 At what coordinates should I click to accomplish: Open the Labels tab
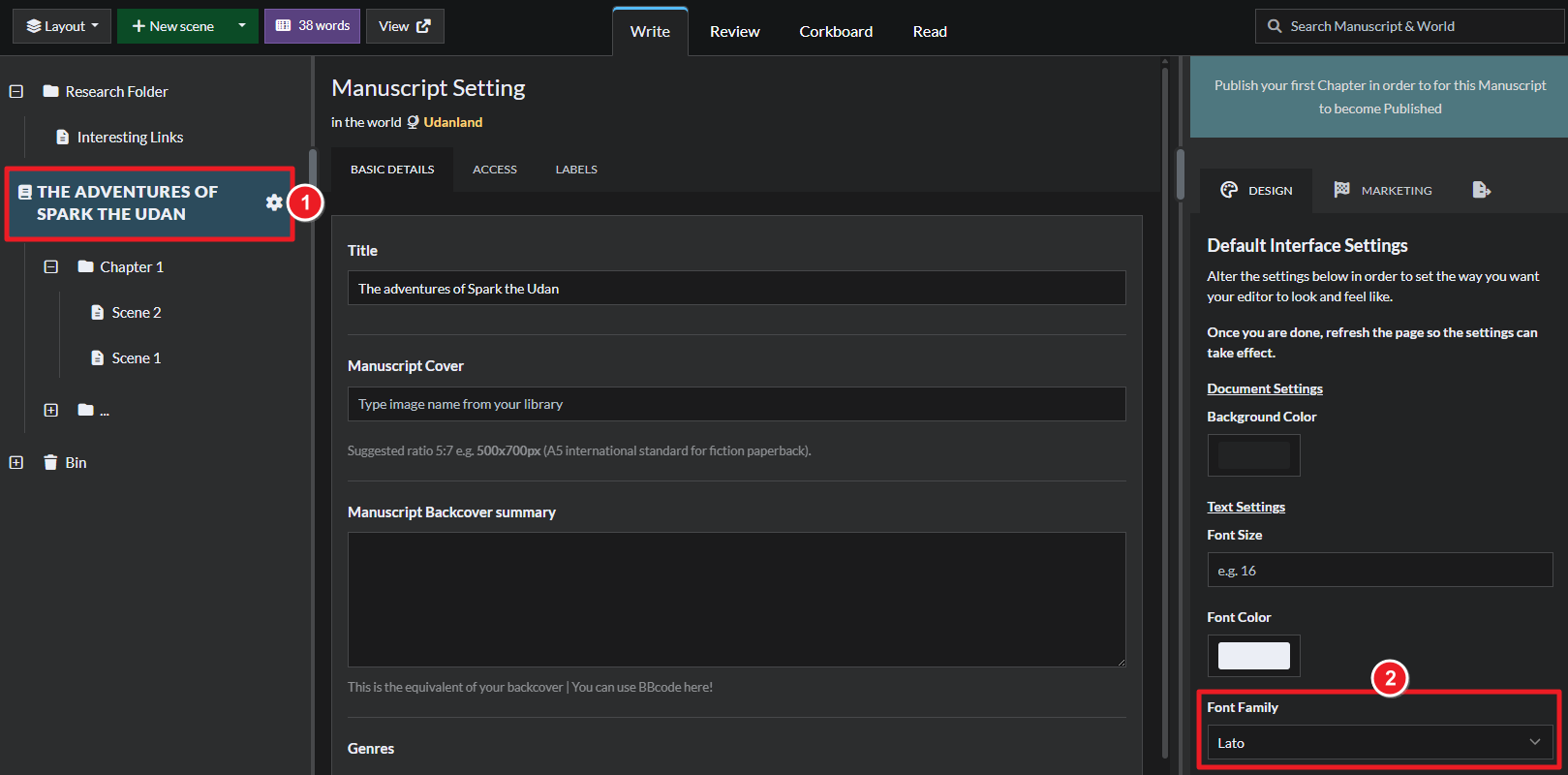coord(576,170)
